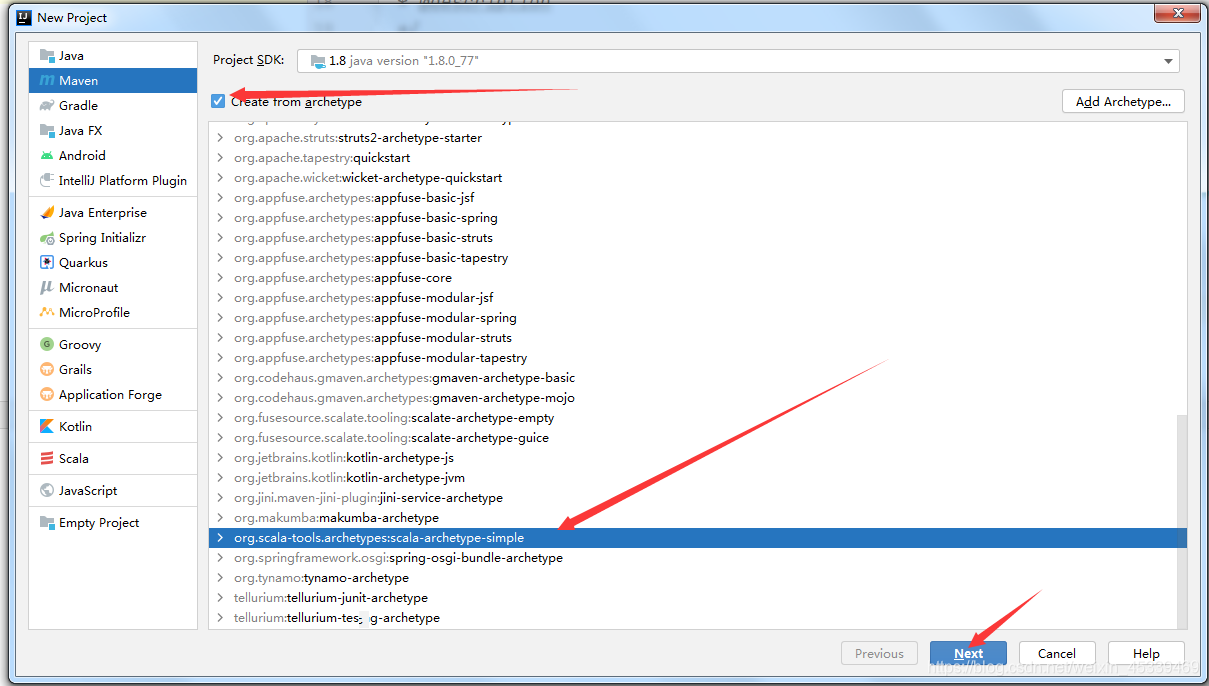Select gmaven-archetype-mojo row

698,398
